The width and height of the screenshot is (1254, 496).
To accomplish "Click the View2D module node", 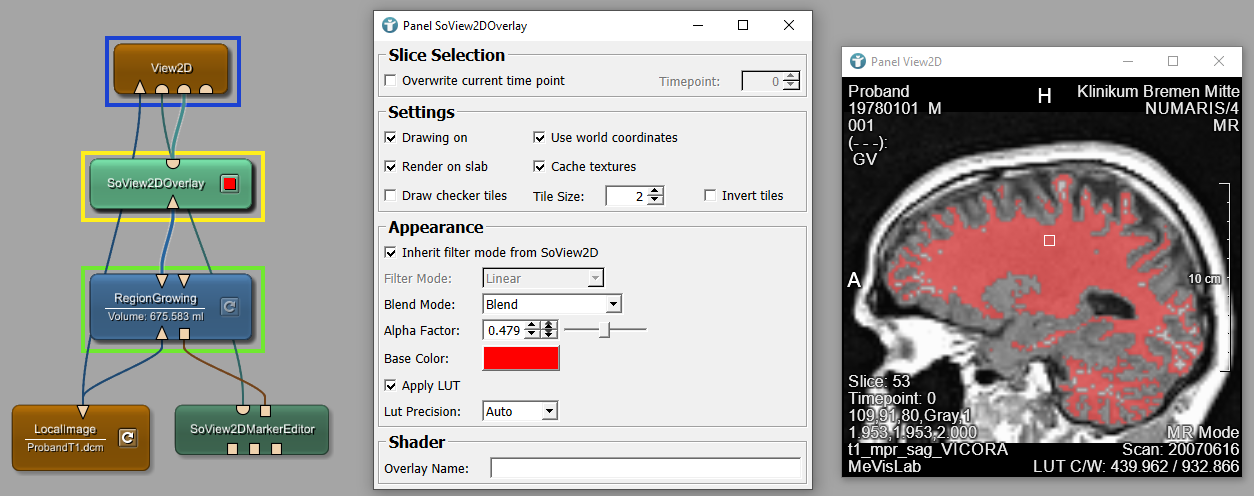I will (170, 68).
